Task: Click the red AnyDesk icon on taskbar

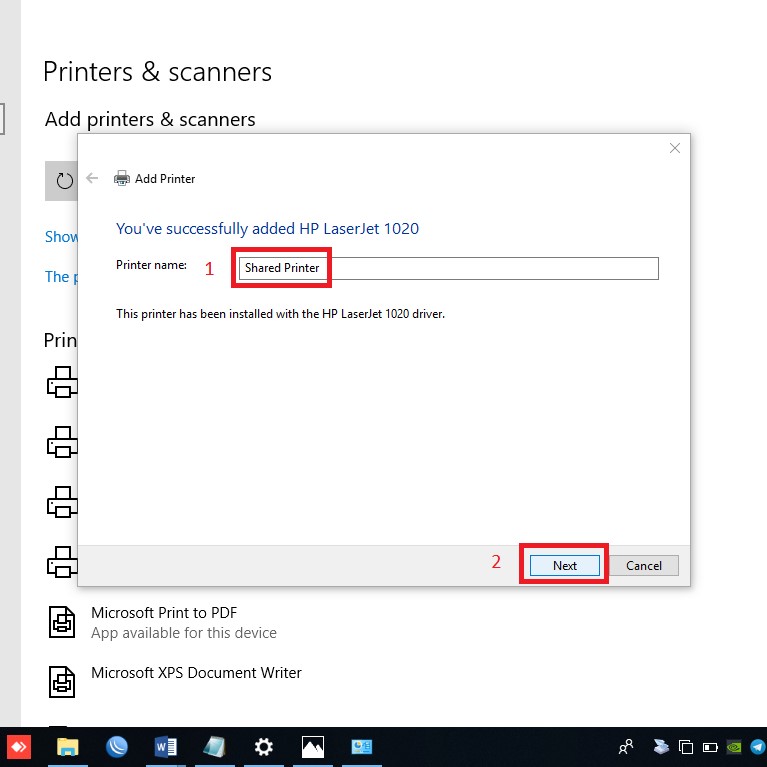Action: click(19, 746)
